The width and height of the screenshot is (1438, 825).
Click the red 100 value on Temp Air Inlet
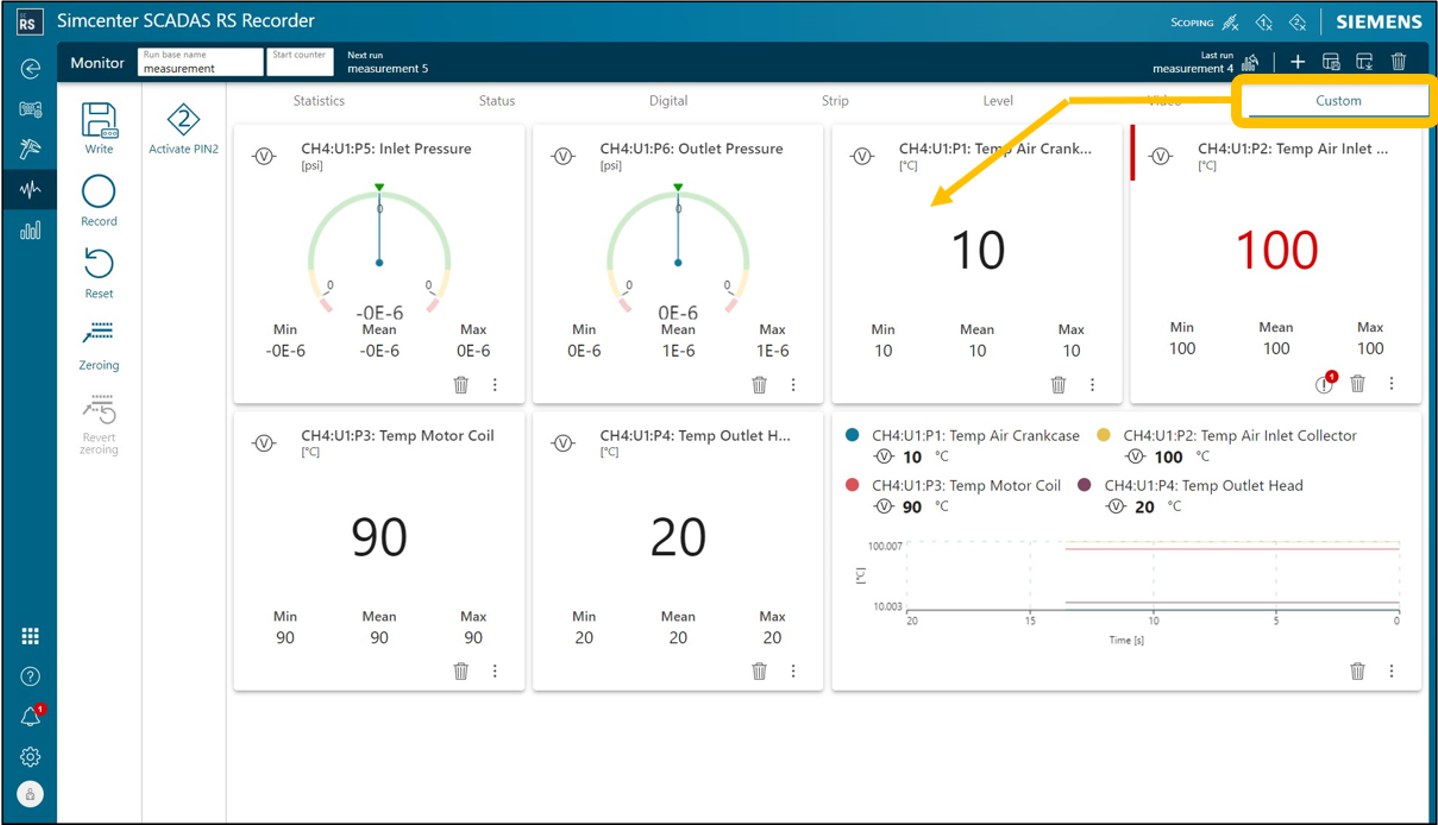[x=1276, y=250]
